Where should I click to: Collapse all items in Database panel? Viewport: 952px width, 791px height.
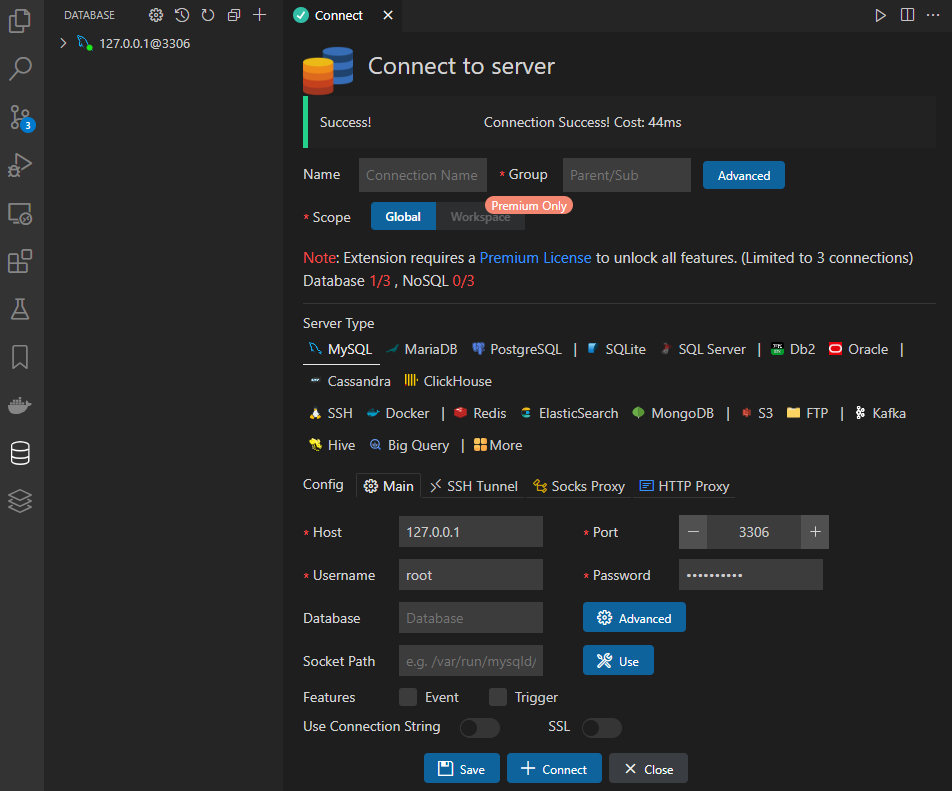coord(234,15)
